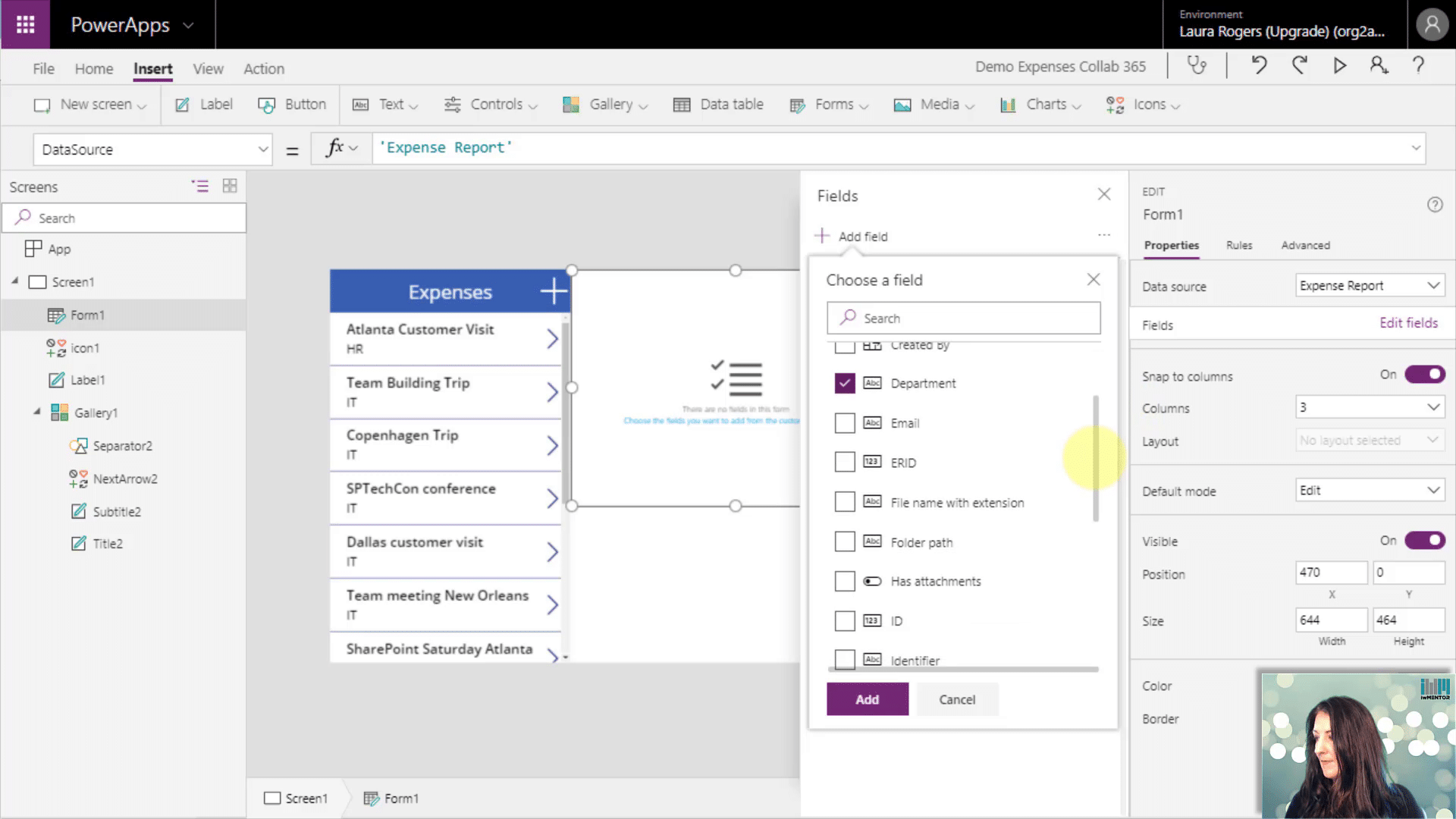The height and width of the screenshot is (819, 1456).
Task: Open the Share user icon
Action: 1379,66
